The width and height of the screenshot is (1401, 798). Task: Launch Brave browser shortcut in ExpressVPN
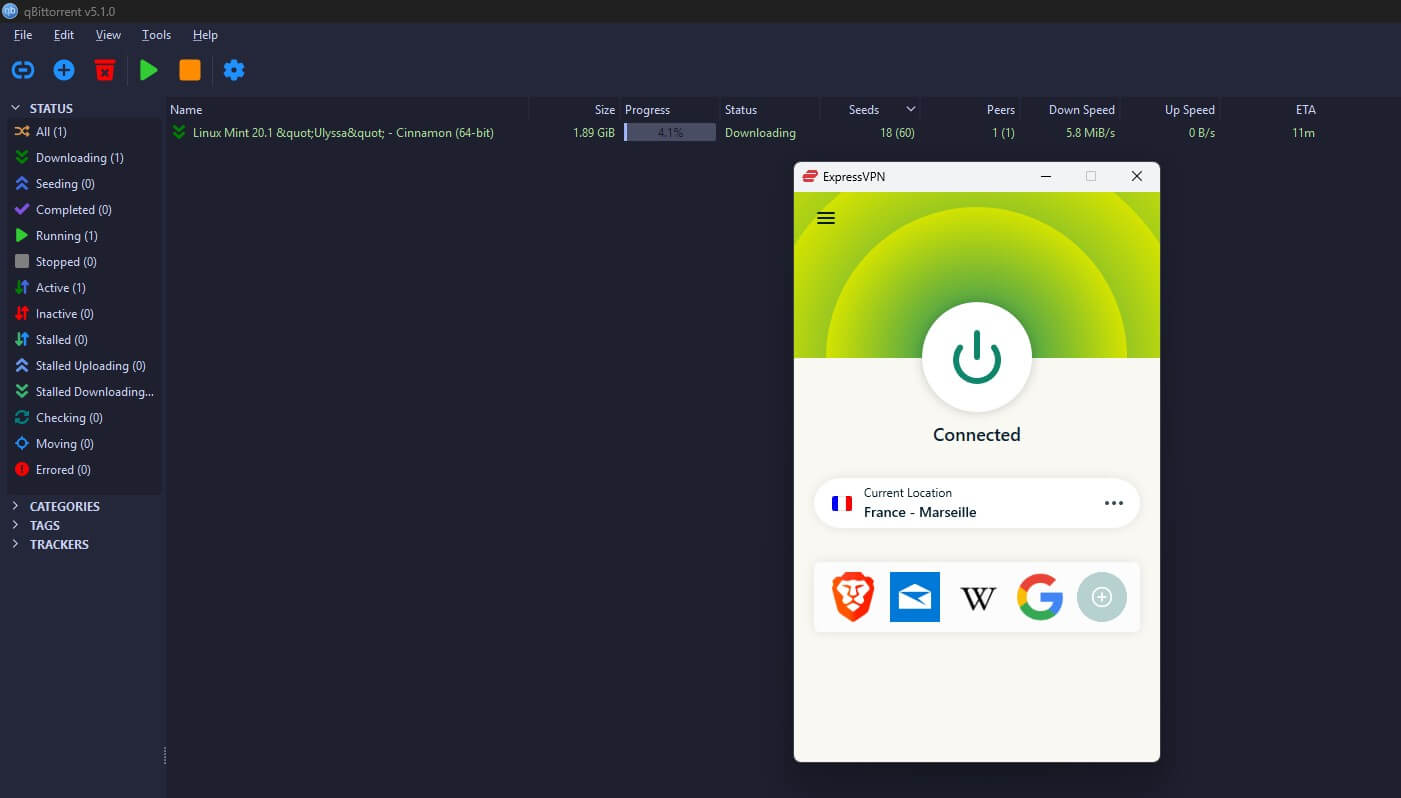click(853, 597)
